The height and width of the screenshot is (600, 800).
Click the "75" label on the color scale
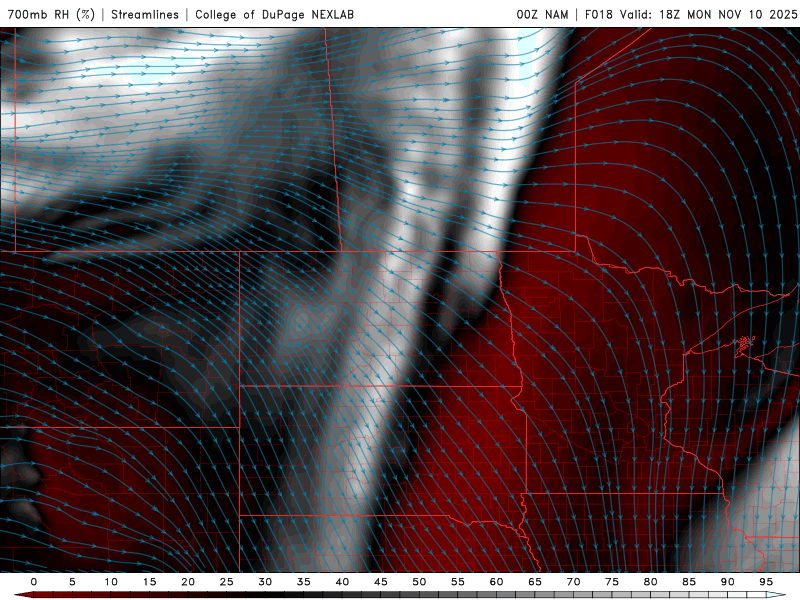pos(612,582)
